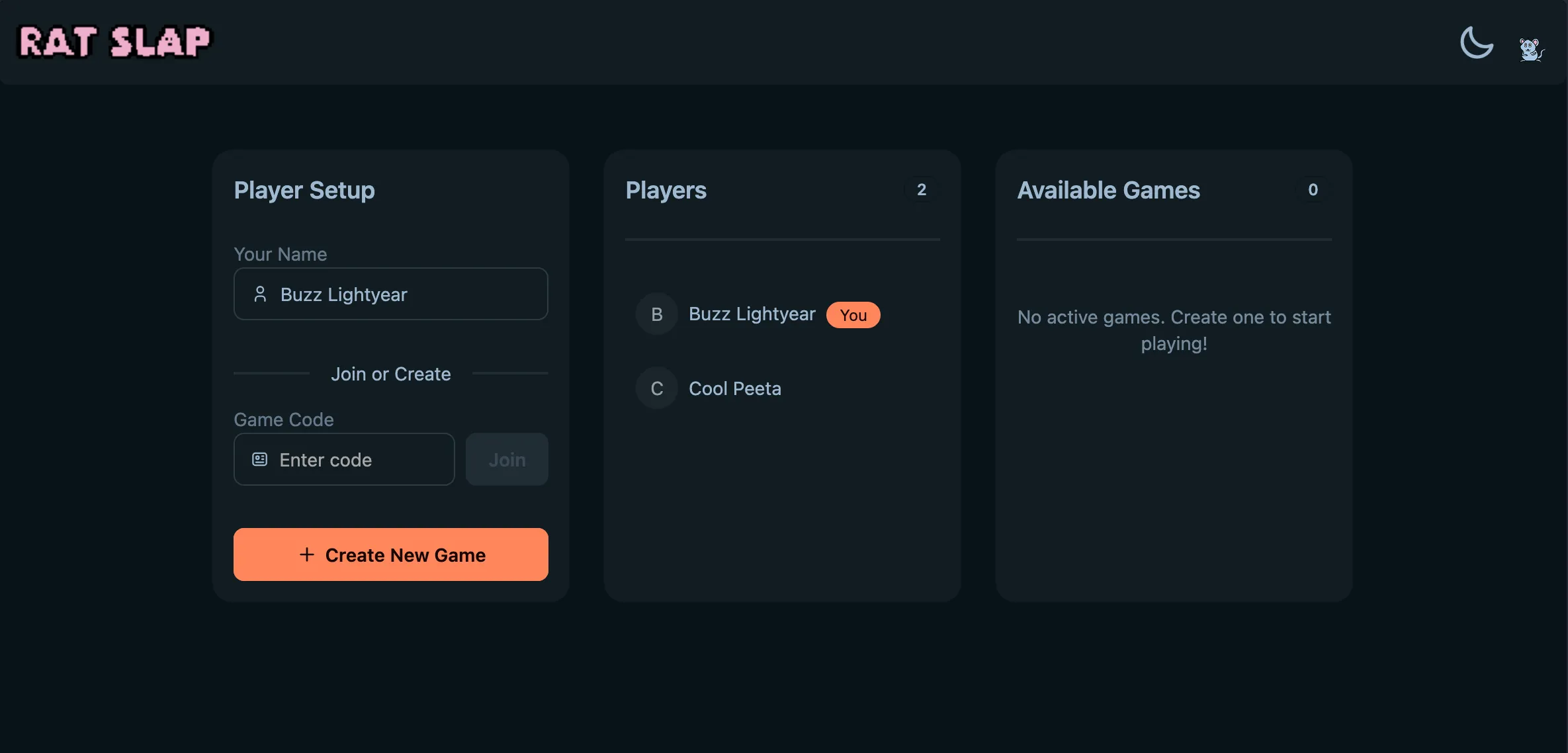Click the game code card icon
This screenshot has height=753, width=1568.
click(260, 459)
